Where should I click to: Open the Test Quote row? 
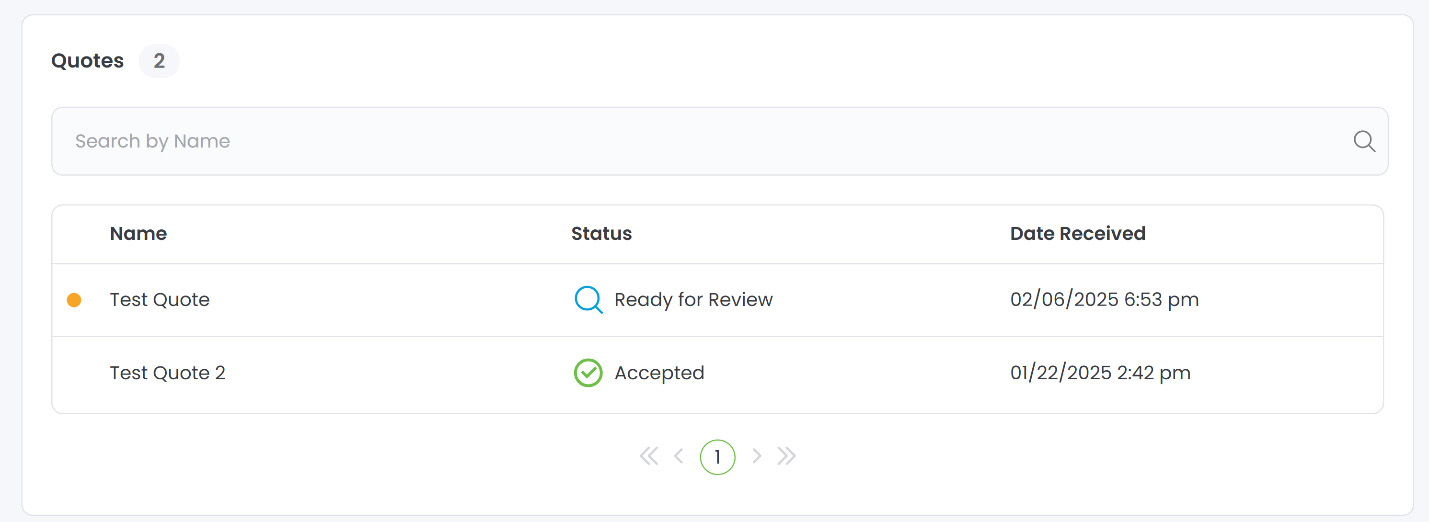click(x=717, y=300)
